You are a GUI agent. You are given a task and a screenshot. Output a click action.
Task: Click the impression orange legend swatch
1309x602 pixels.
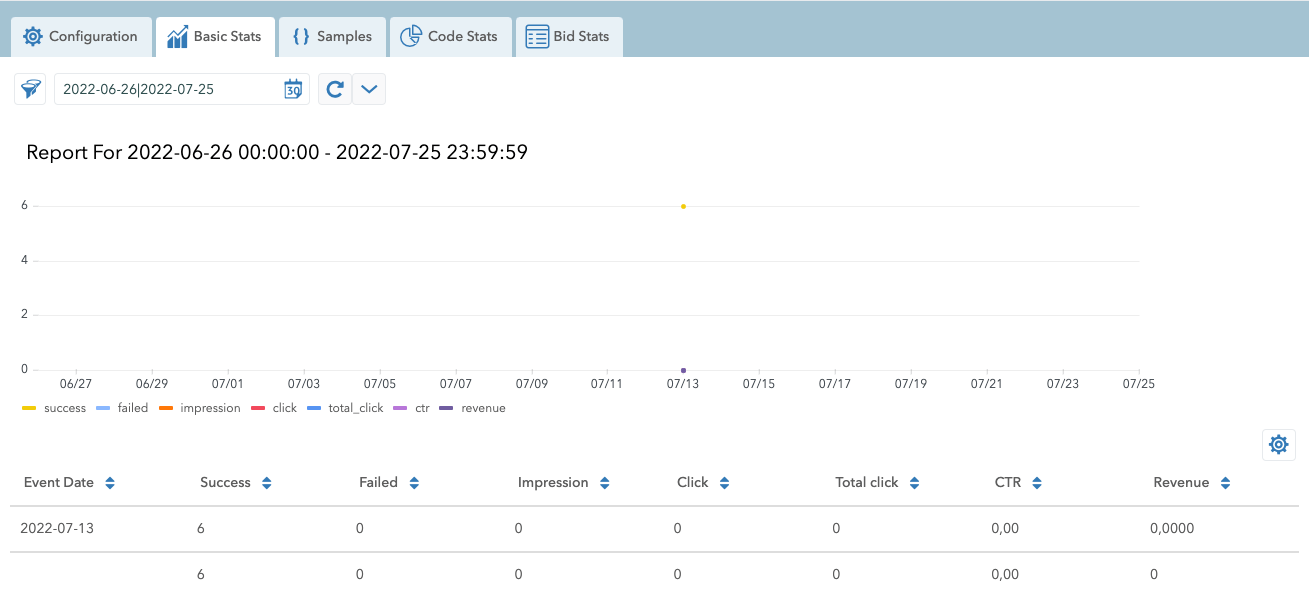pyautogui.click(x=165, y=408)
